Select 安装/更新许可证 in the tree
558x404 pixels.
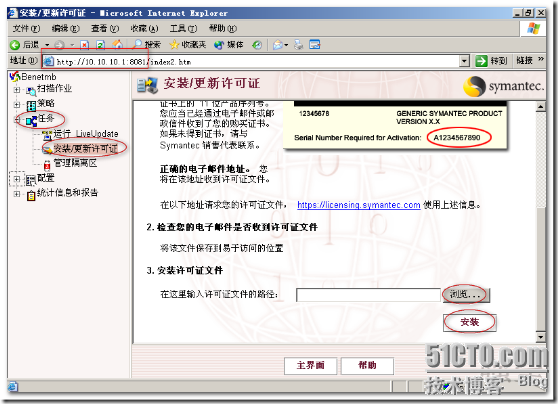[85, 148]
